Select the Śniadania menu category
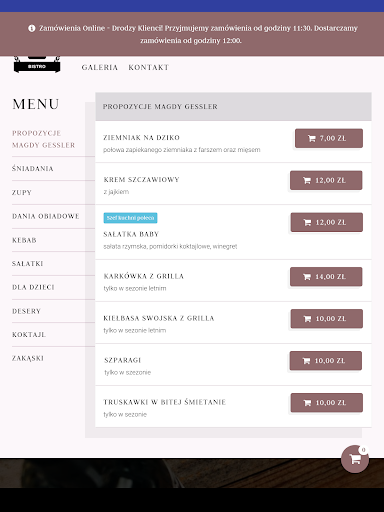Viewport: 384px width, 512px height. point(33,169)
